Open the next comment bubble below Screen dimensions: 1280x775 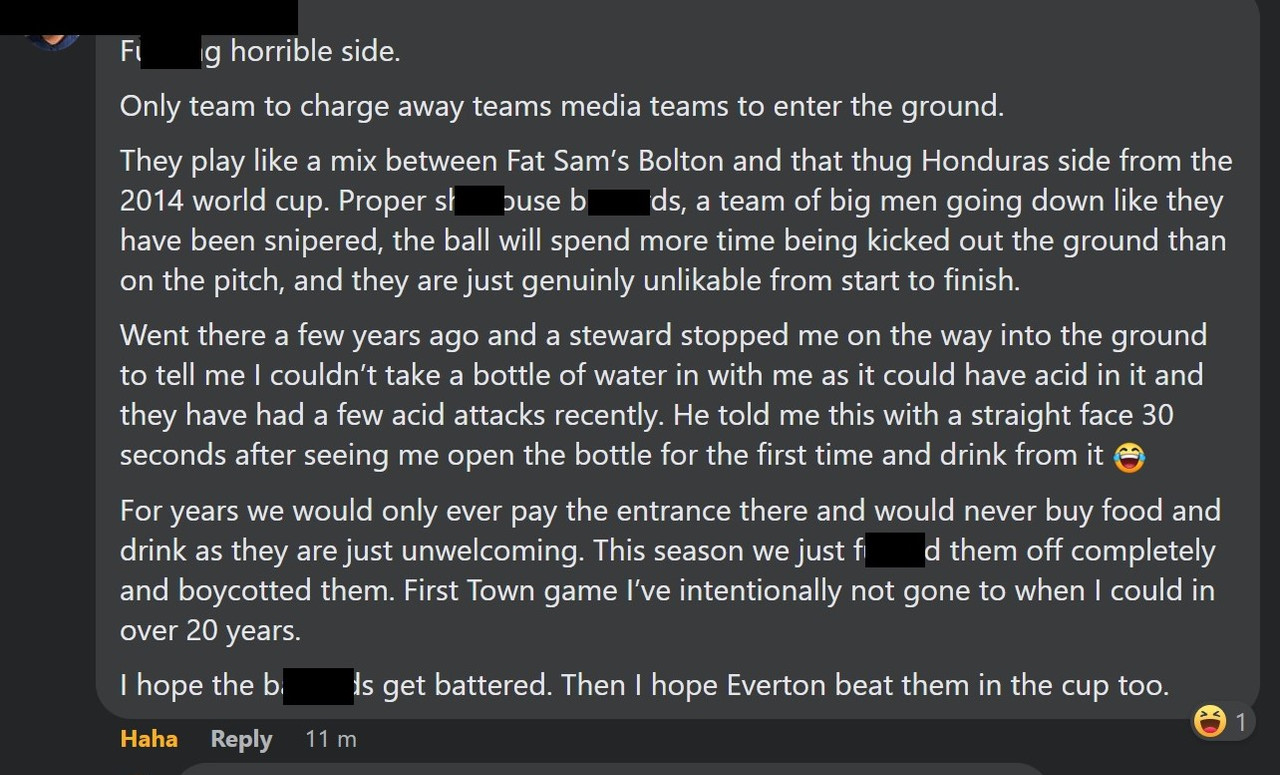pyautogui.click(x=610, y=769)
